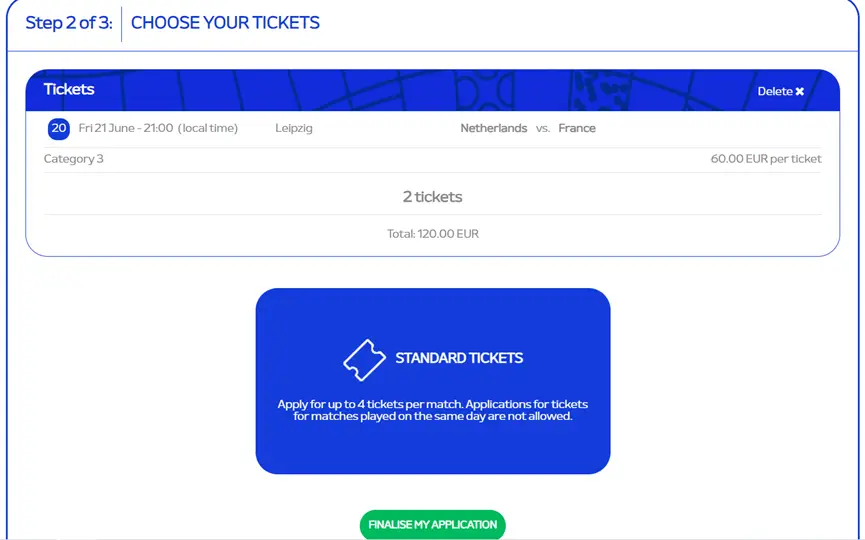Click the ticket icon in Standard Tickets
This screenshot has height=540, width=865.
[364, 360]
